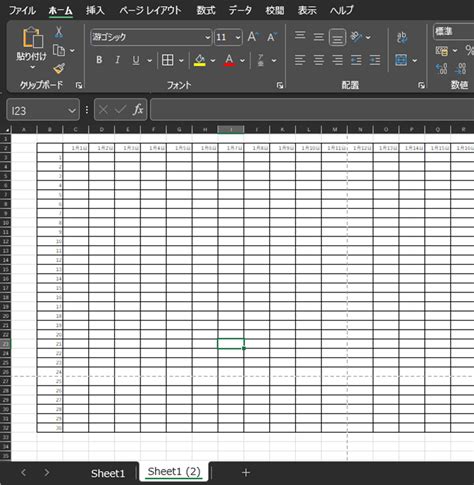The height and width of the screenshot is (485, 474).
Task: Click the formula cancel X icon
Action: pos(103,109)
